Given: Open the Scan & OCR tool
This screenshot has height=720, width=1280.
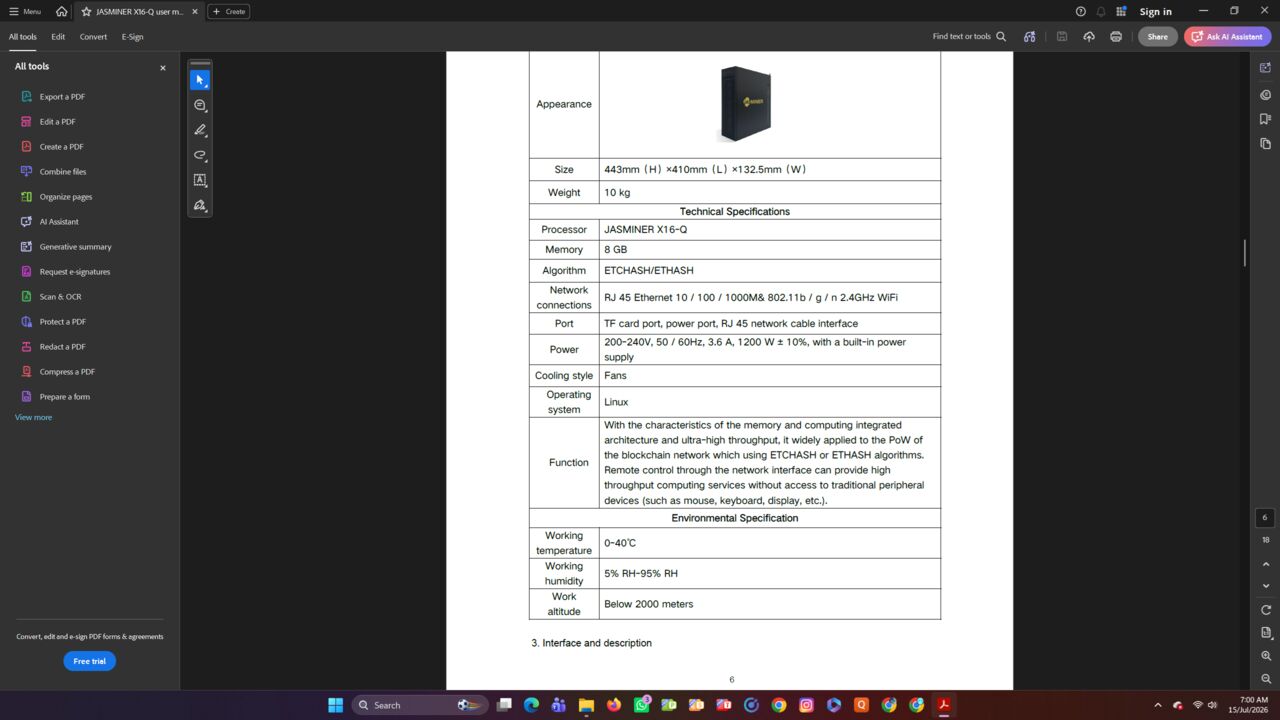Looking at the screenshot, I should pos(60,297).
